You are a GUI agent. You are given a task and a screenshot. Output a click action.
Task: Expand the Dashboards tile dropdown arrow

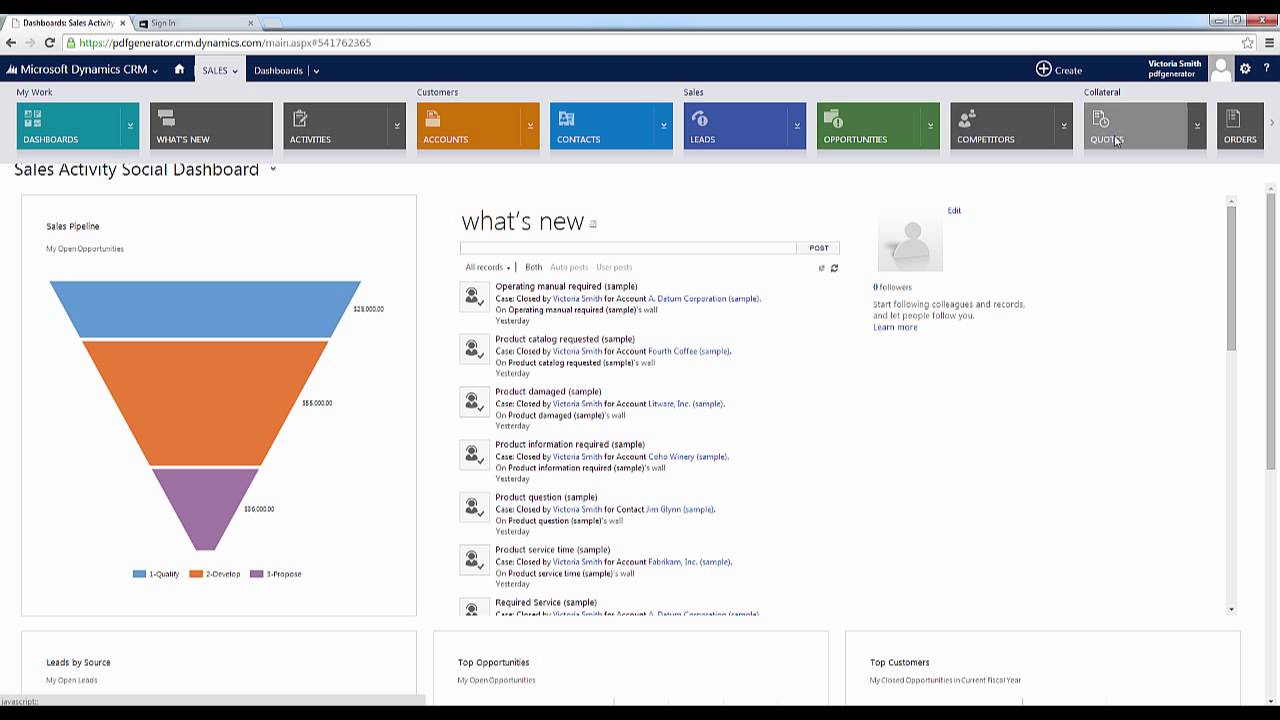[130, 126]
